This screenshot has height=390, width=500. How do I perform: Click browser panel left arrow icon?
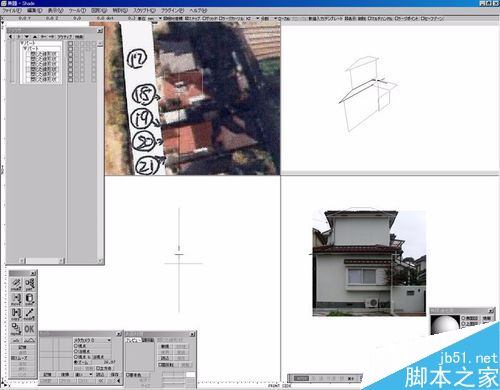tap(10, 37)
